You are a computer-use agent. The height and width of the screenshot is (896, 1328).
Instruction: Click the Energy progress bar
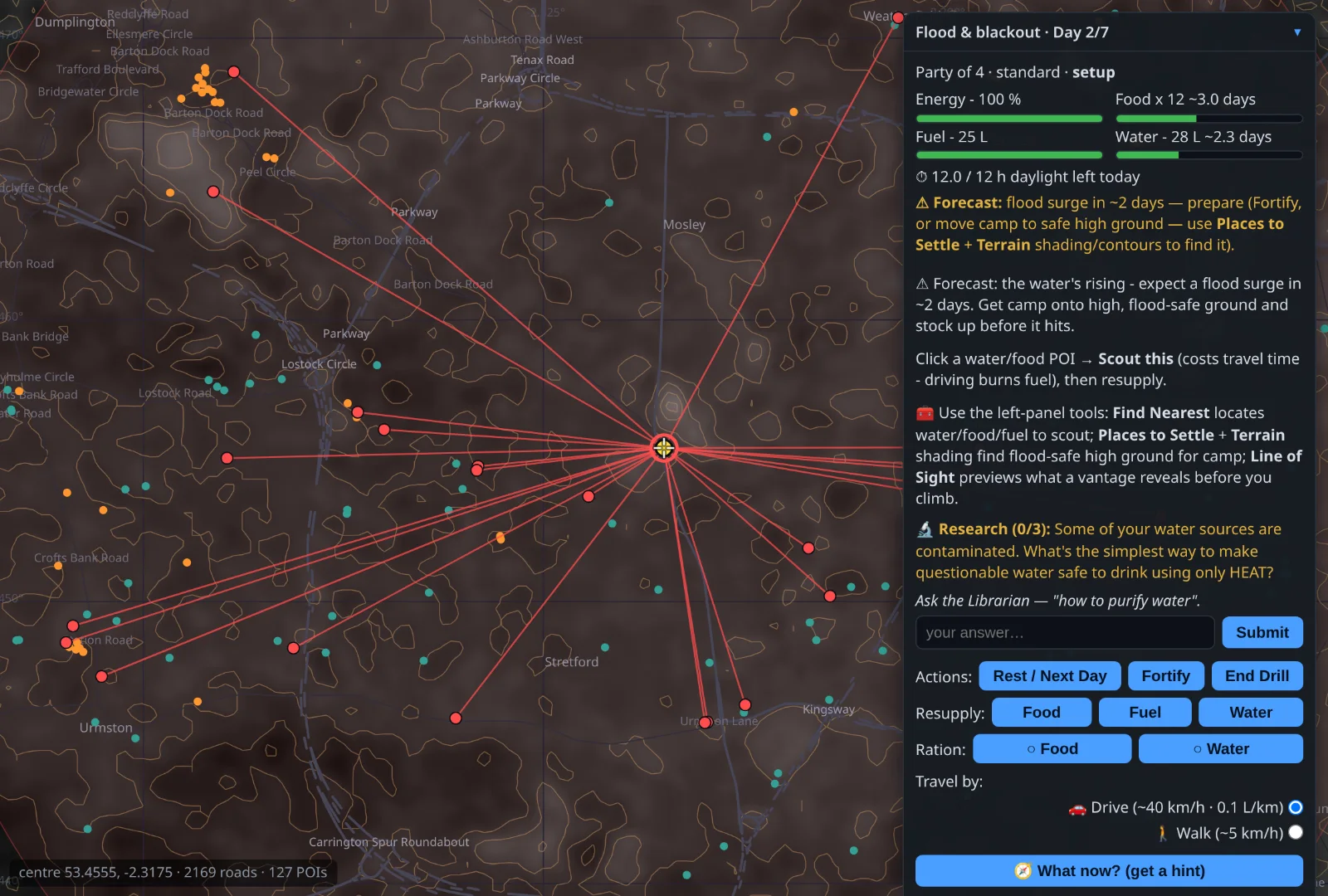click(1009, 119)
